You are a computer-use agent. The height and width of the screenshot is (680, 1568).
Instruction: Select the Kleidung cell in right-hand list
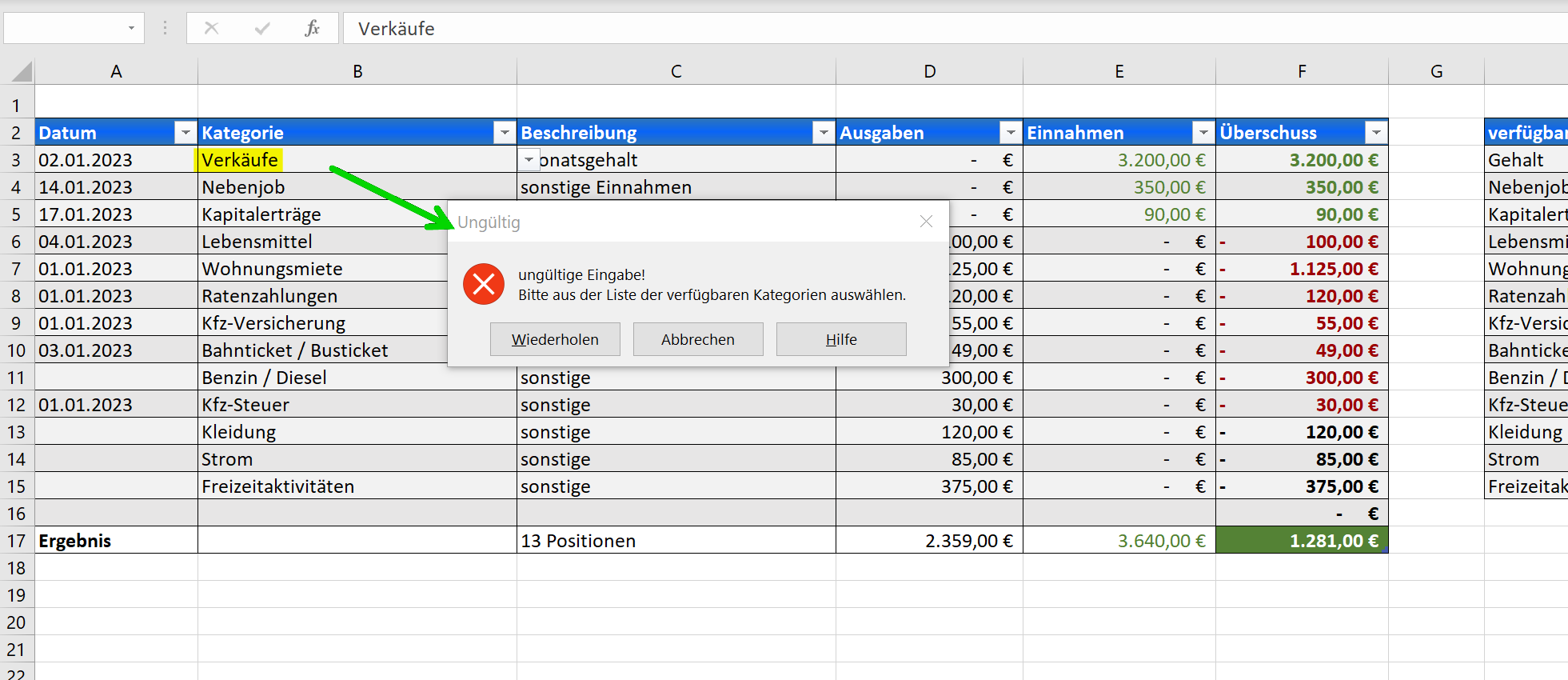(1526, 432)
